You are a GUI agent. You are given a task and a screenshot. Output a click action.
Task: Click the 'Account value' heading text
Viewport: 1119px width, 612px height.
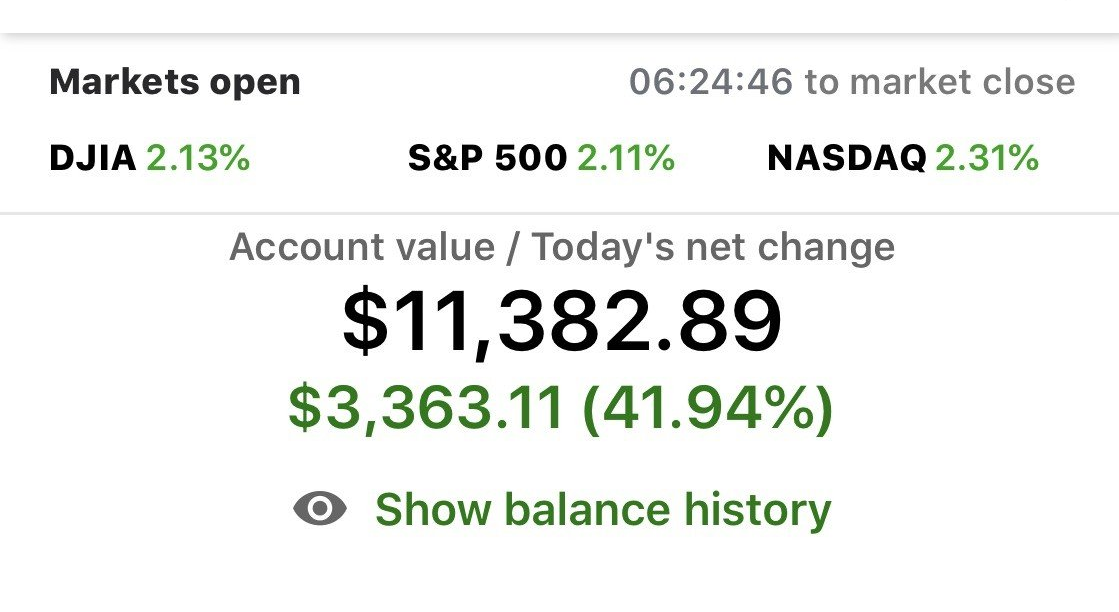click(362, 248)
